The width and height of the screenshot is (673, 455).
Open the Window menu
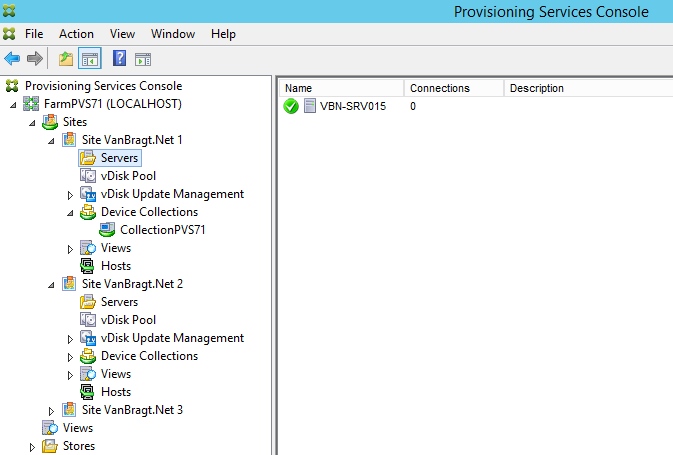[173, 34]
